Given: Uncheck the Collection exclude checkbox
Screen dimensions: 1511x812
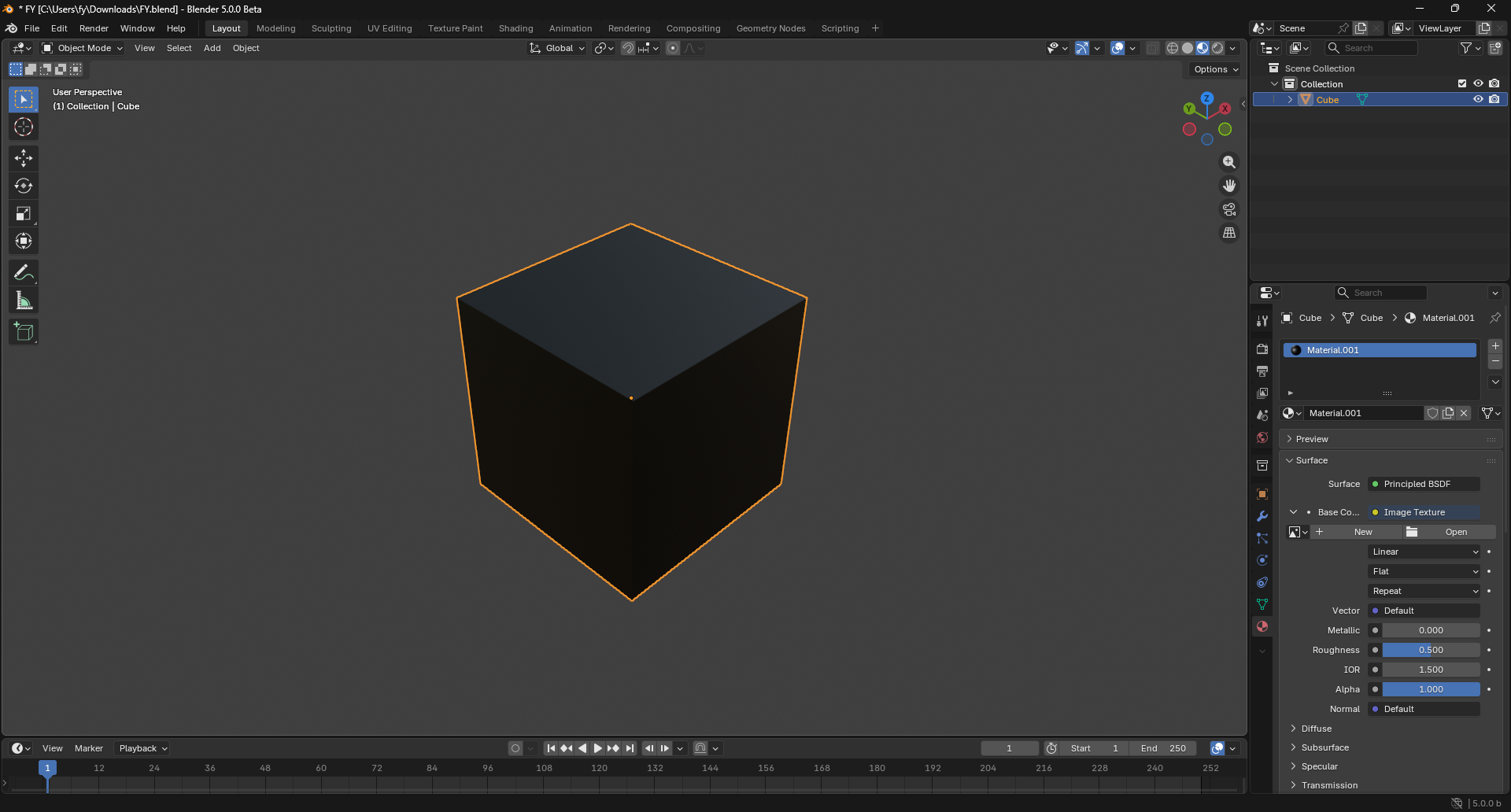Looking at the screenshot, I should click(x=1462, y=83).
